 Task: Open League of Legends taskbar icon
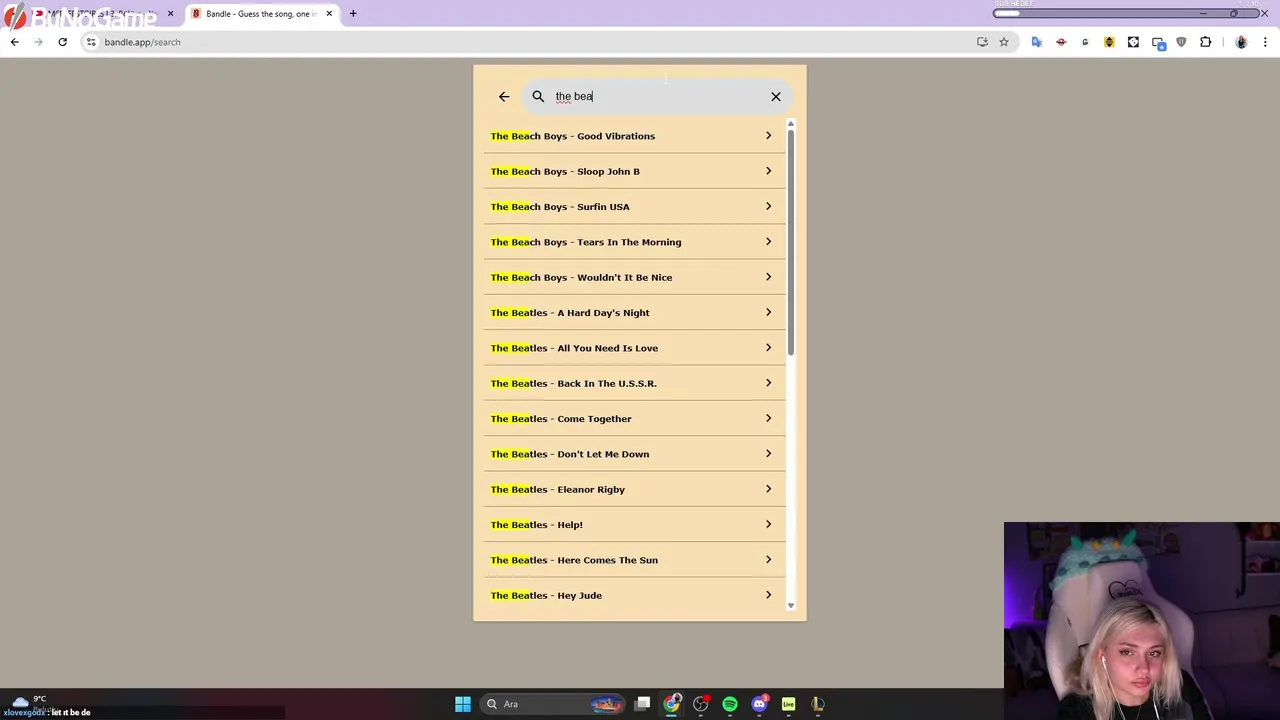tap(817, 704)
